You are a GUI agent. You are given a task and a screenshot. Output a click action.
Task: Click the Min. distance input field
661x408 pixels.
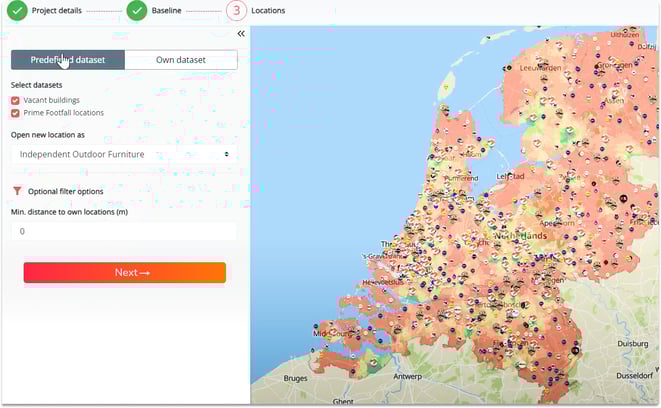[125, 231]
